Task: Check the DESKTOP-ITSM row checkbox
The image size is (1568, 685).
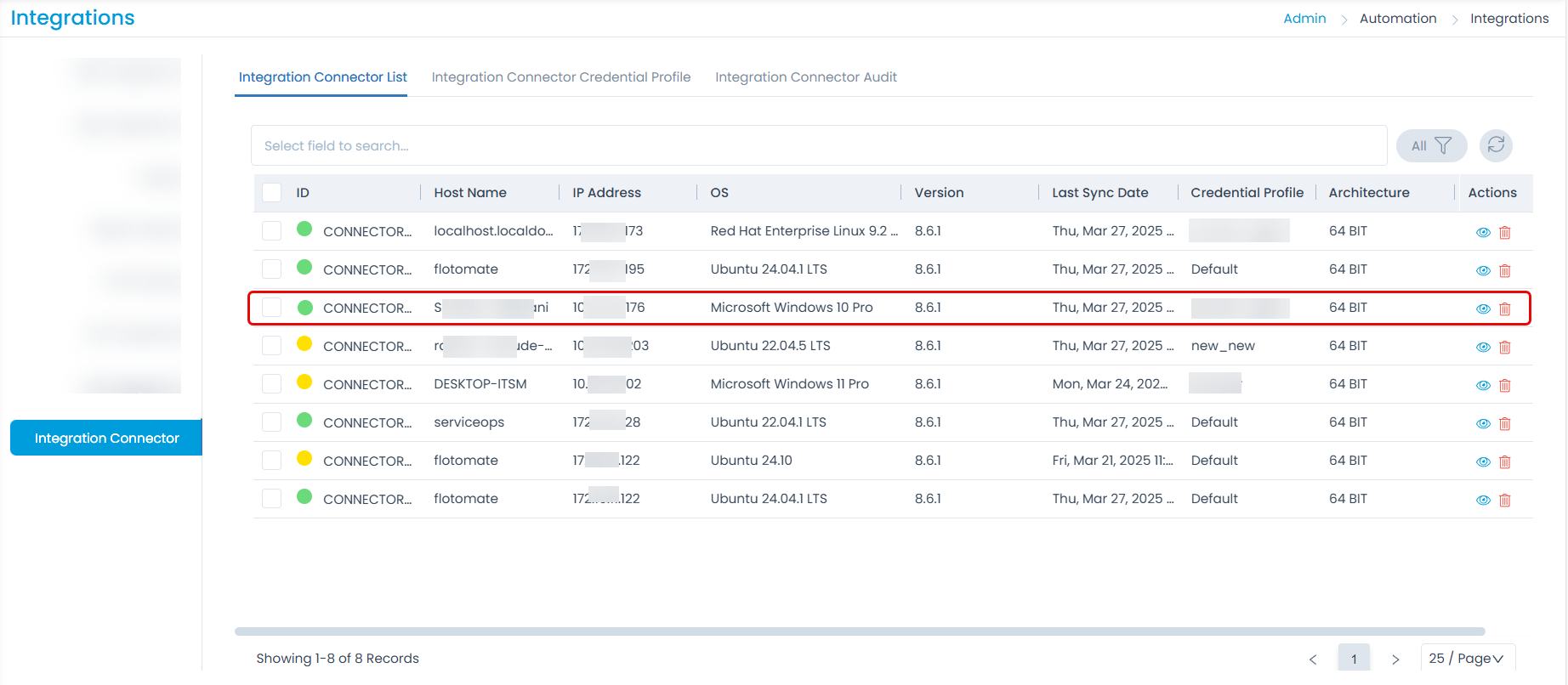Action: coord(272,384)
